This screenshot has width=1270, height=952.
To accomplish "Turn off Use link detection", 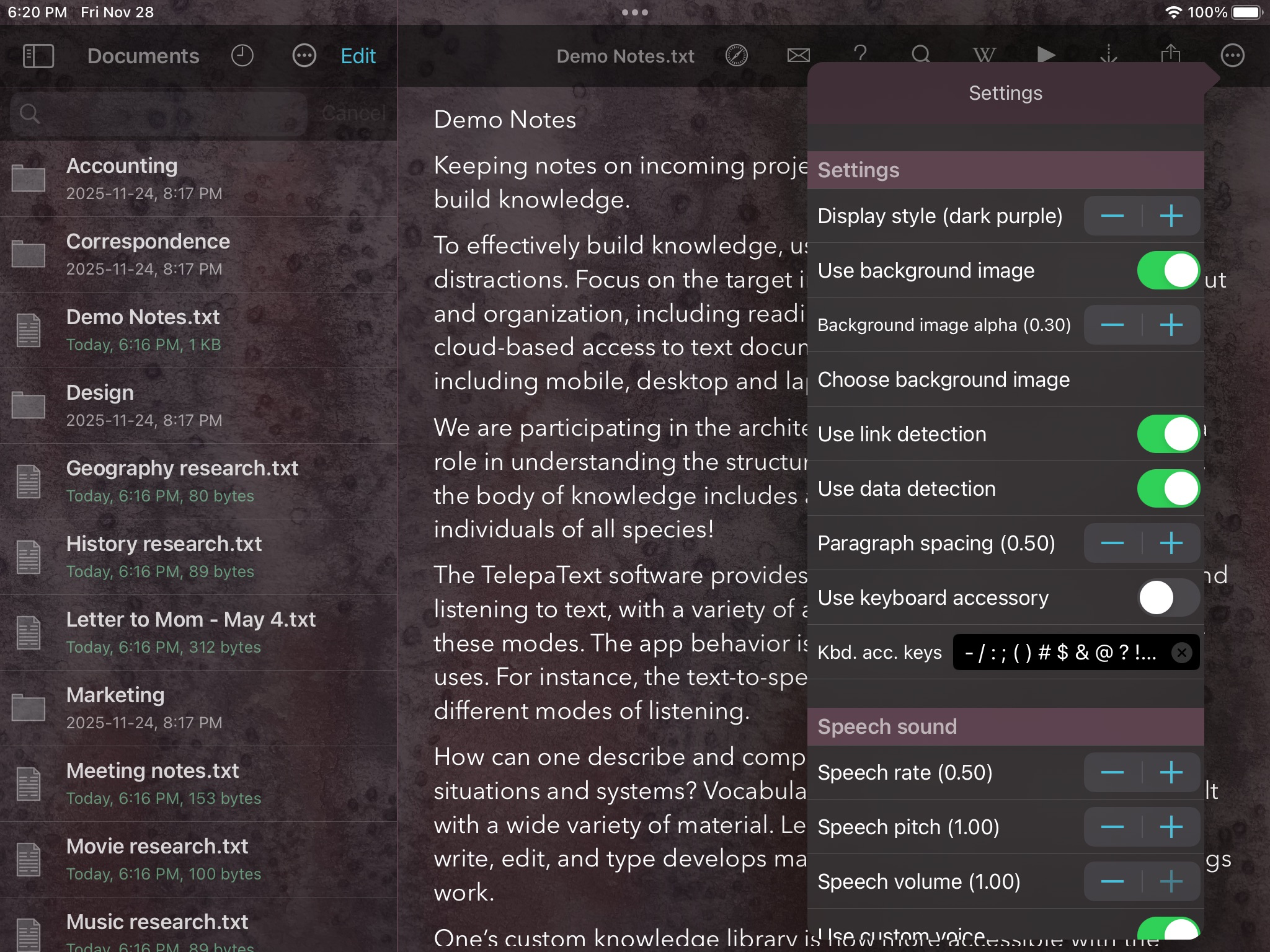I will [x=1168, y=434].
